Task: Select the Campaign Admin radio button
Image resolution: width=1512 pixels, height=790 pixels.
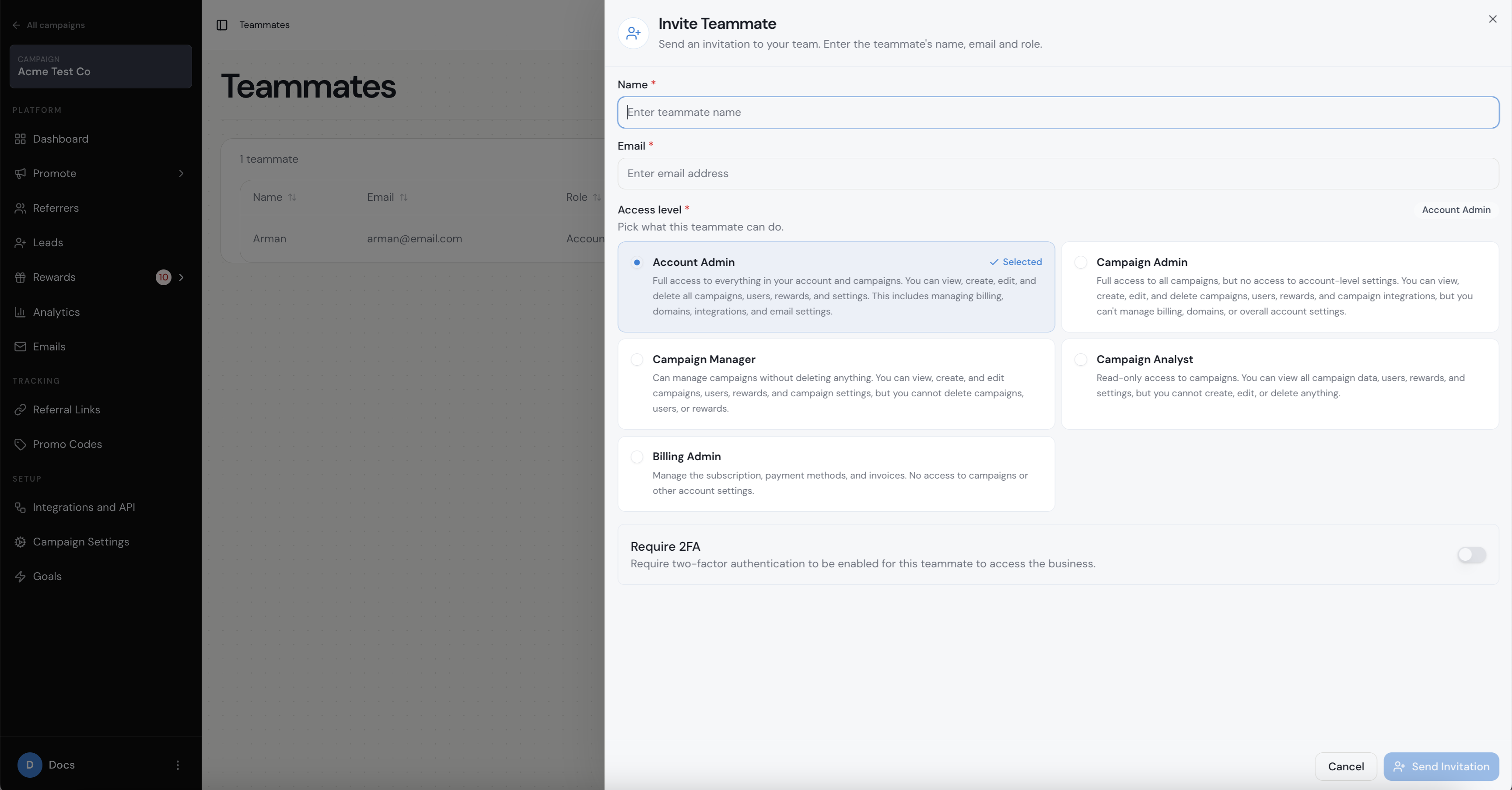Action: pos(1081,262)
